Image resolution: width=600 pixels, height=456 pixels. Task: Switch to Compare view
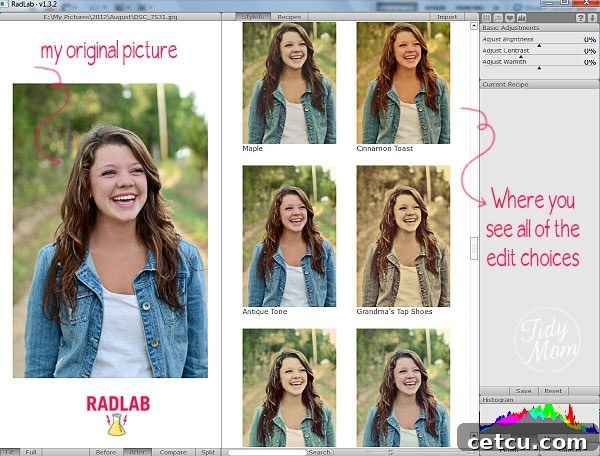coord(173,452)
